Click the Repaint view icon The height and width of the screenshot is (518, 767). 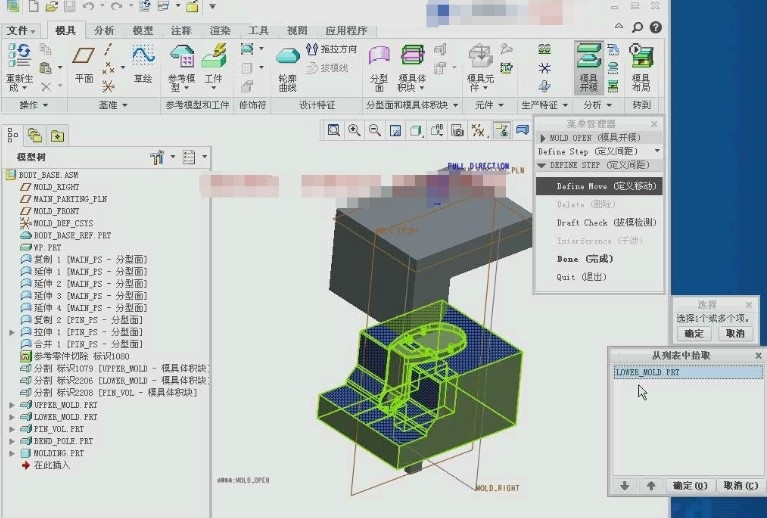(x=395, y=130)
